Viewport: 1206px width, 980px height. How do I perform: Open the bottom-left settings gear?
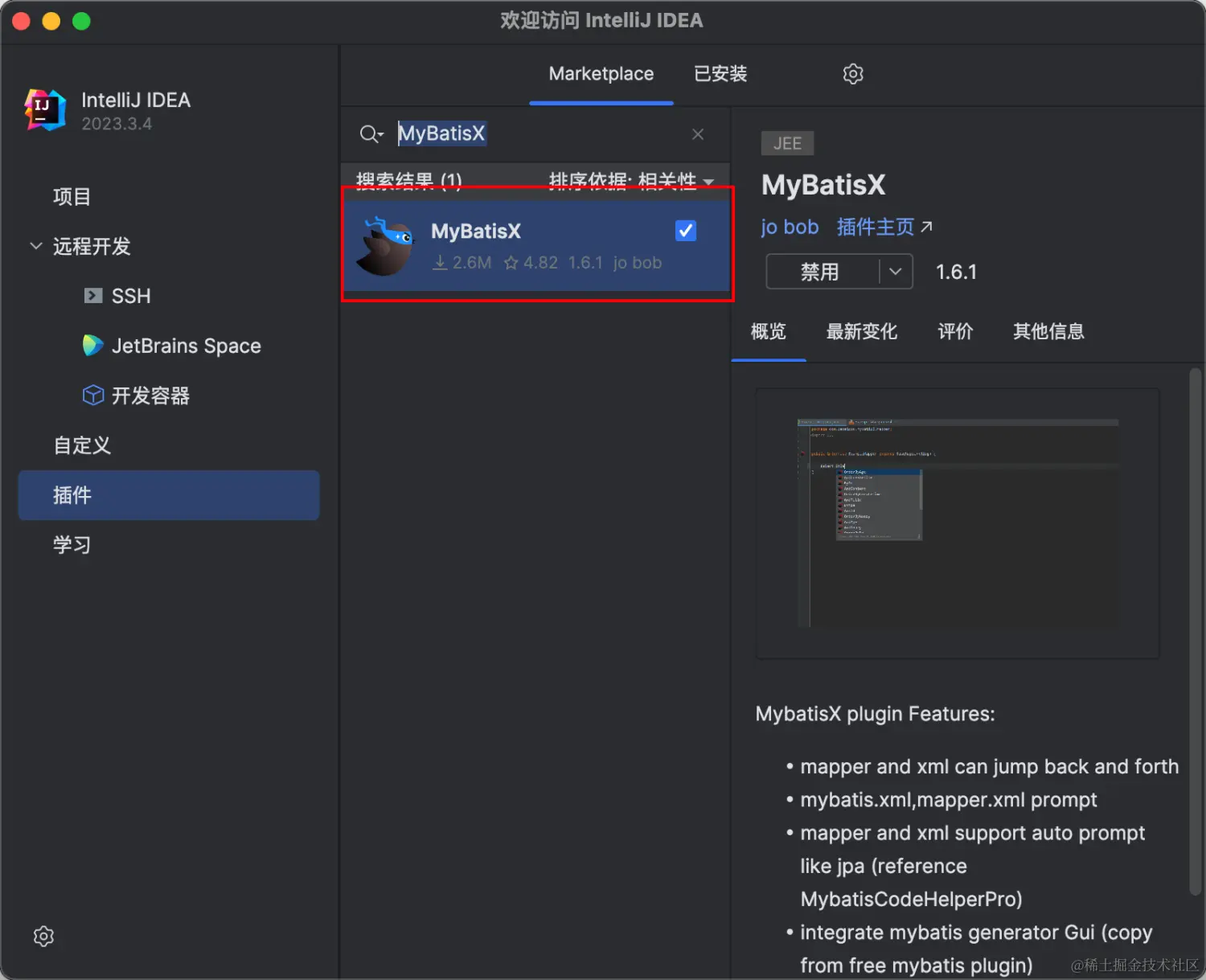coord(43,937)
